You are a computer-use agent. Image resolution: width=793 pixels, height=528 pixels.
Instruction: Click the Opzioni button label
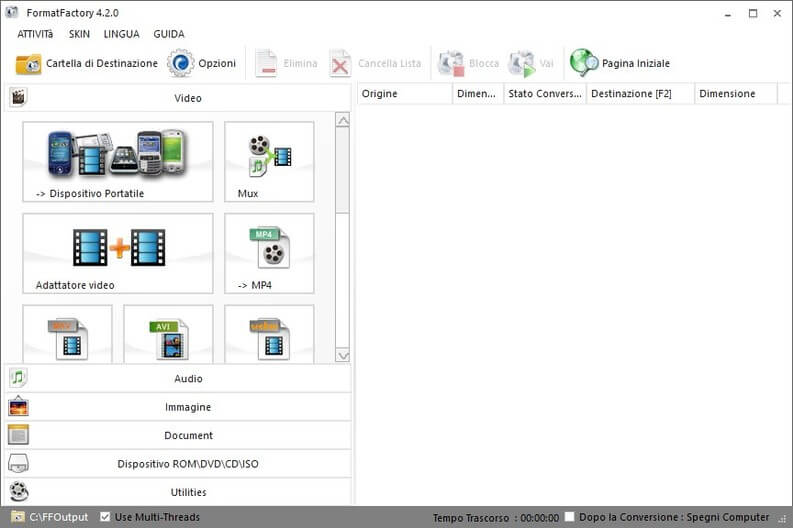(x=217, y=63)
